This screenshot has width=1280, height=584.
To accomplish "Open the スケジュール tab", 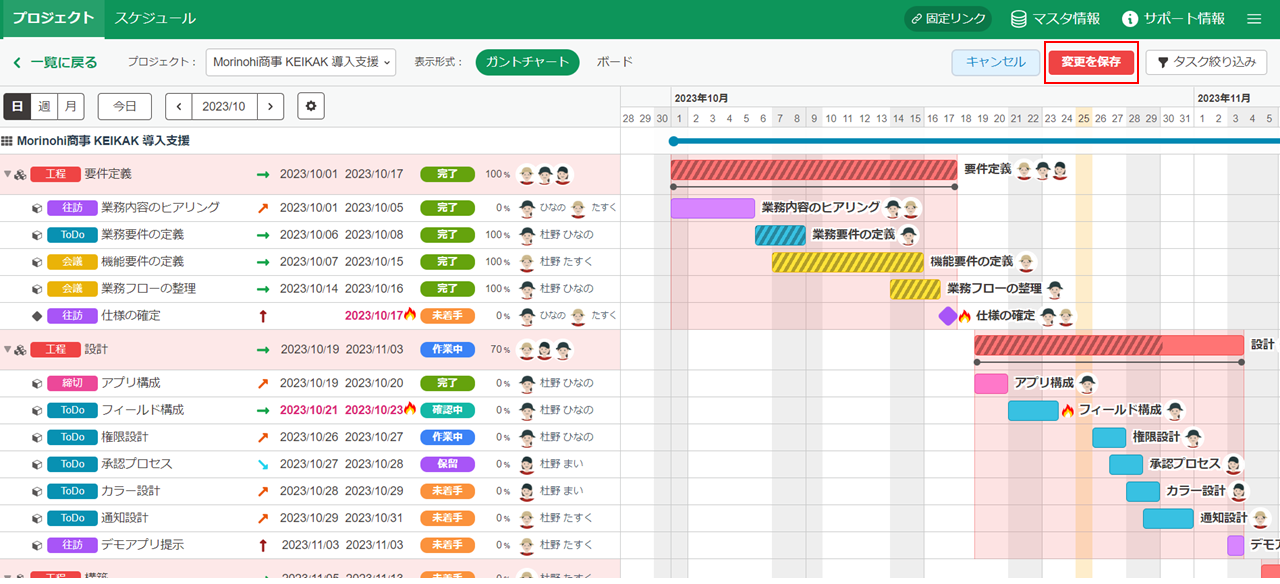I will pyautogui.click(x=154, y=19).
